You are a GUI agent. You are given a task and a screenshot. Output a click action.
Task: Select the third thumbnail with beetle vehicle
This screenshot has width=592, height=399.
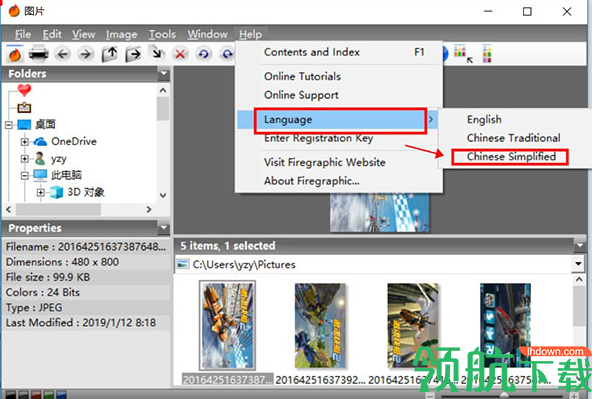(x=413, y=325)
